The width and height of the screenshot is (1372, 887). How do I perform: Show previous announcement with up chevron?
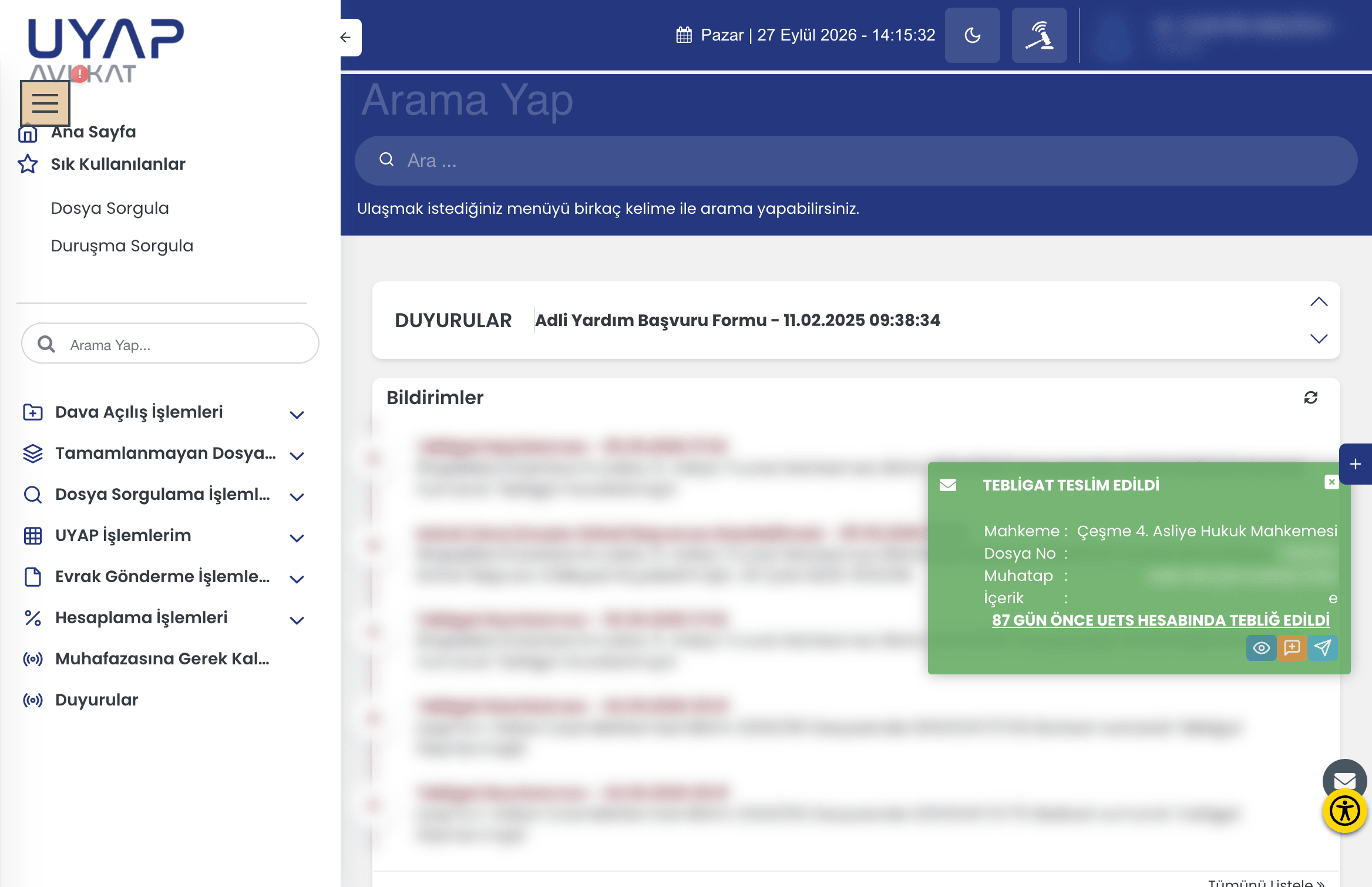(1319, 302)
